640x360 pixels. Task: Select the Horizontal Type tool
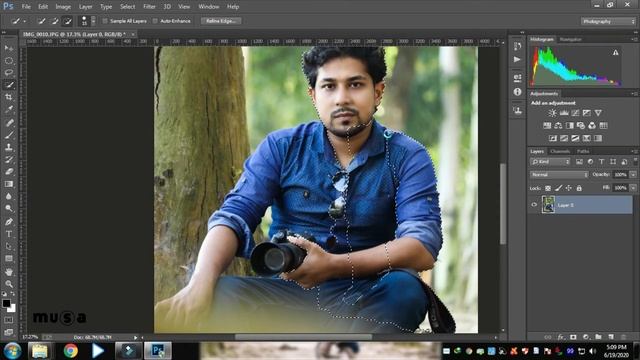(x=9, y=234)
